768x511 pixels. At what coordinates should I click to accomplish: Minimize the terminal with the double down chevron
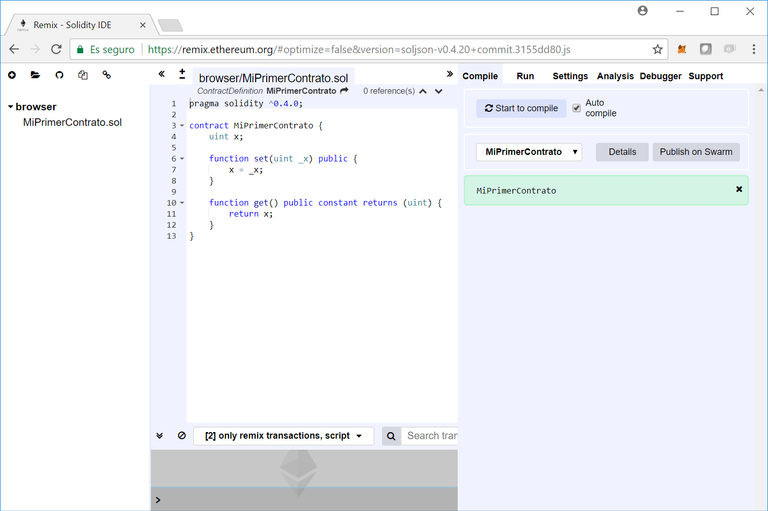pyautogui.click(x=160, y=436)
